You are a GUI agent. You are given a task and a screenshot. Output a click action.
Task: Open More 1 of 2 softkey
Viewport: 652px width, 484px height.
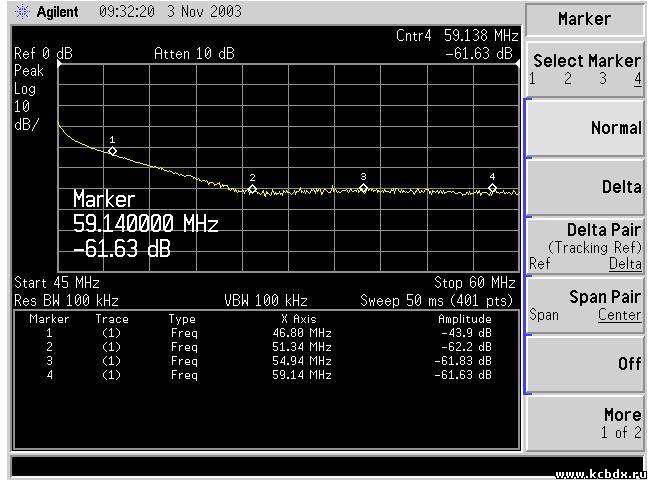[x=585, y=423]
